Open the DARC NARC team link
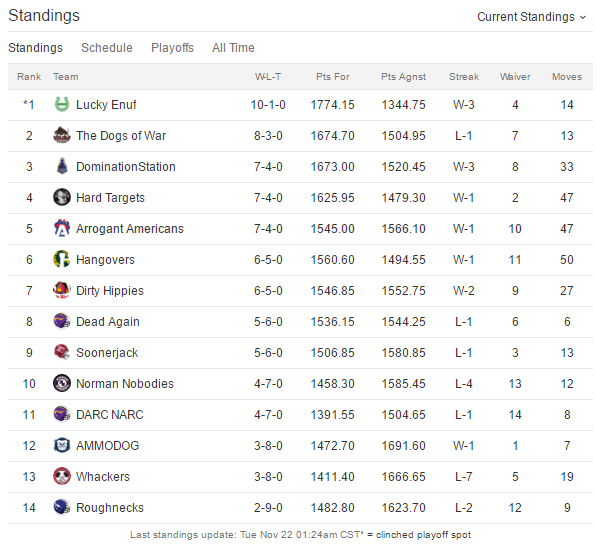This screenshot has height=555, width=597. (x=110, y=415)
